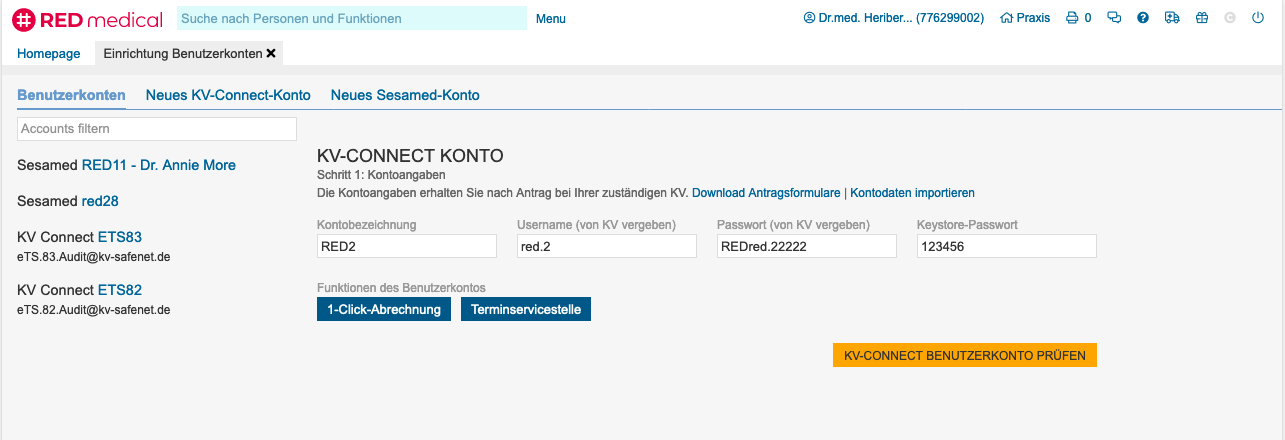Image resolution: width=1285 pixels, height=440 pixels.
Task: Click the Kontodaten importieren link
Action: (x=912, y=192)
